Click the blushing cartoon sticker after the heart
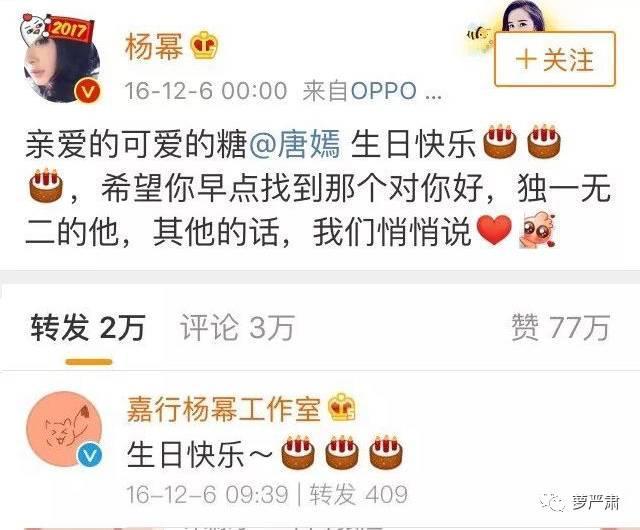This screenshot has height=530, width=640. pos(538,230)
